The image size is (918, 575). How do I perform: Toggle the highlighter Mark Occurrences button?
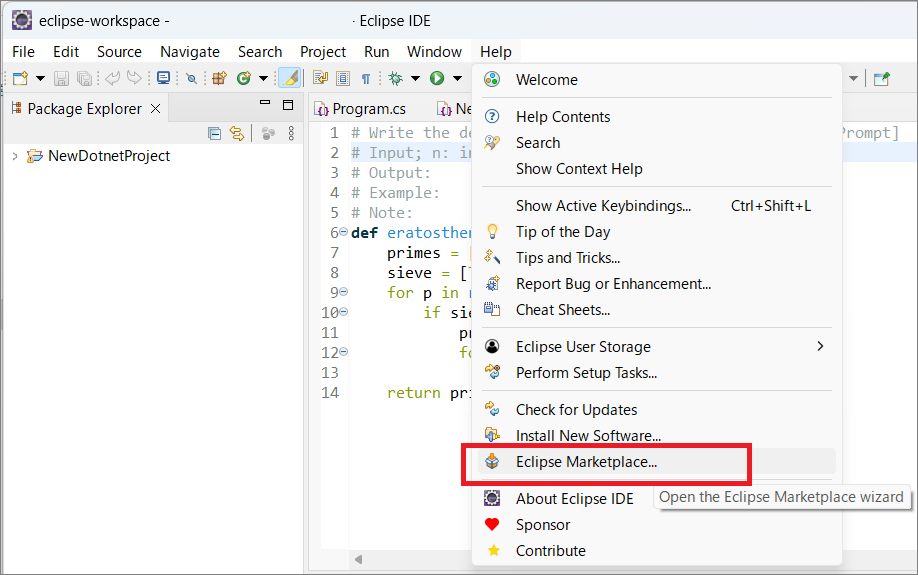click(289, 78)
